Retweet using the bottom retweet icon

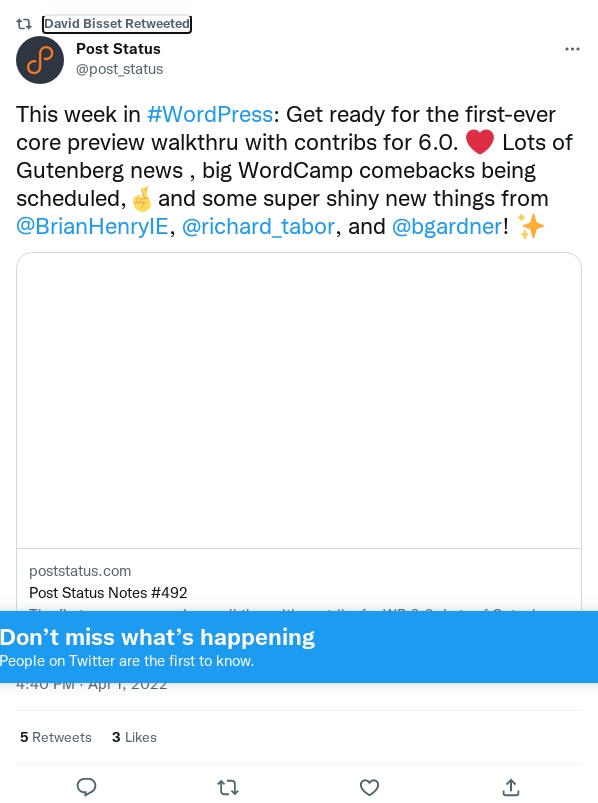coord(228,787)
